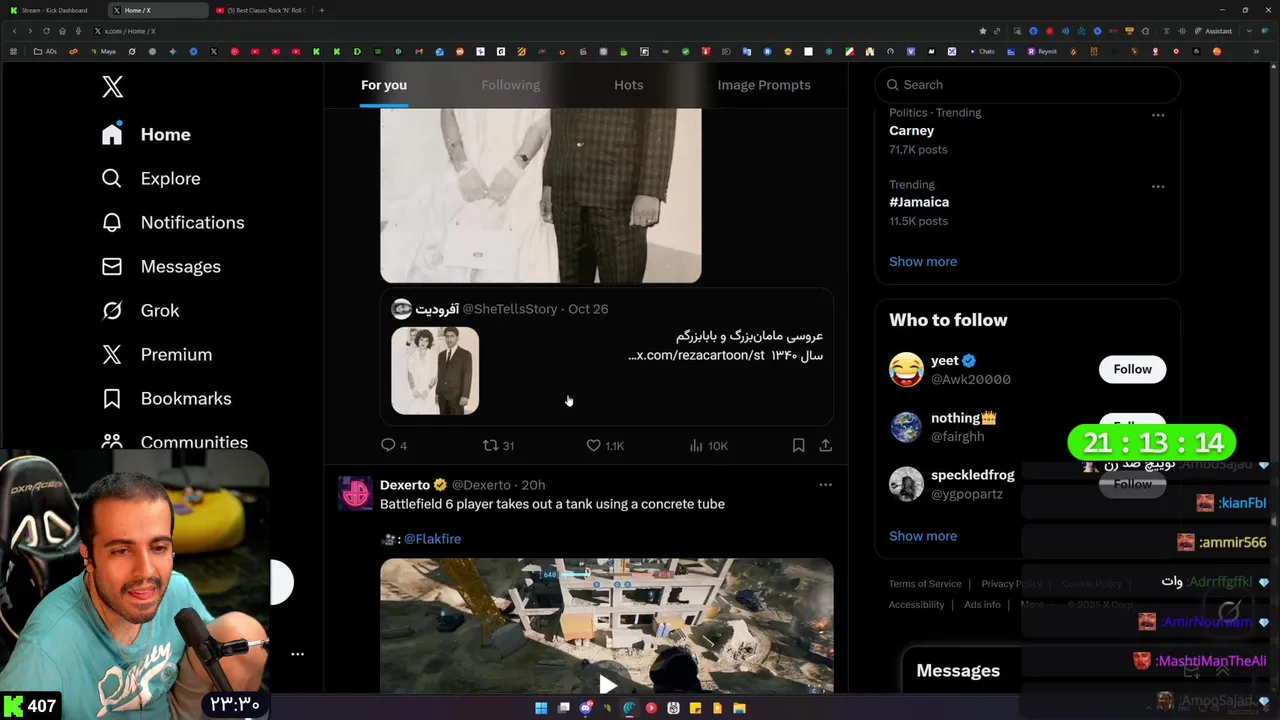
Task: Switch to the Following tab
Action: point(510,85)
